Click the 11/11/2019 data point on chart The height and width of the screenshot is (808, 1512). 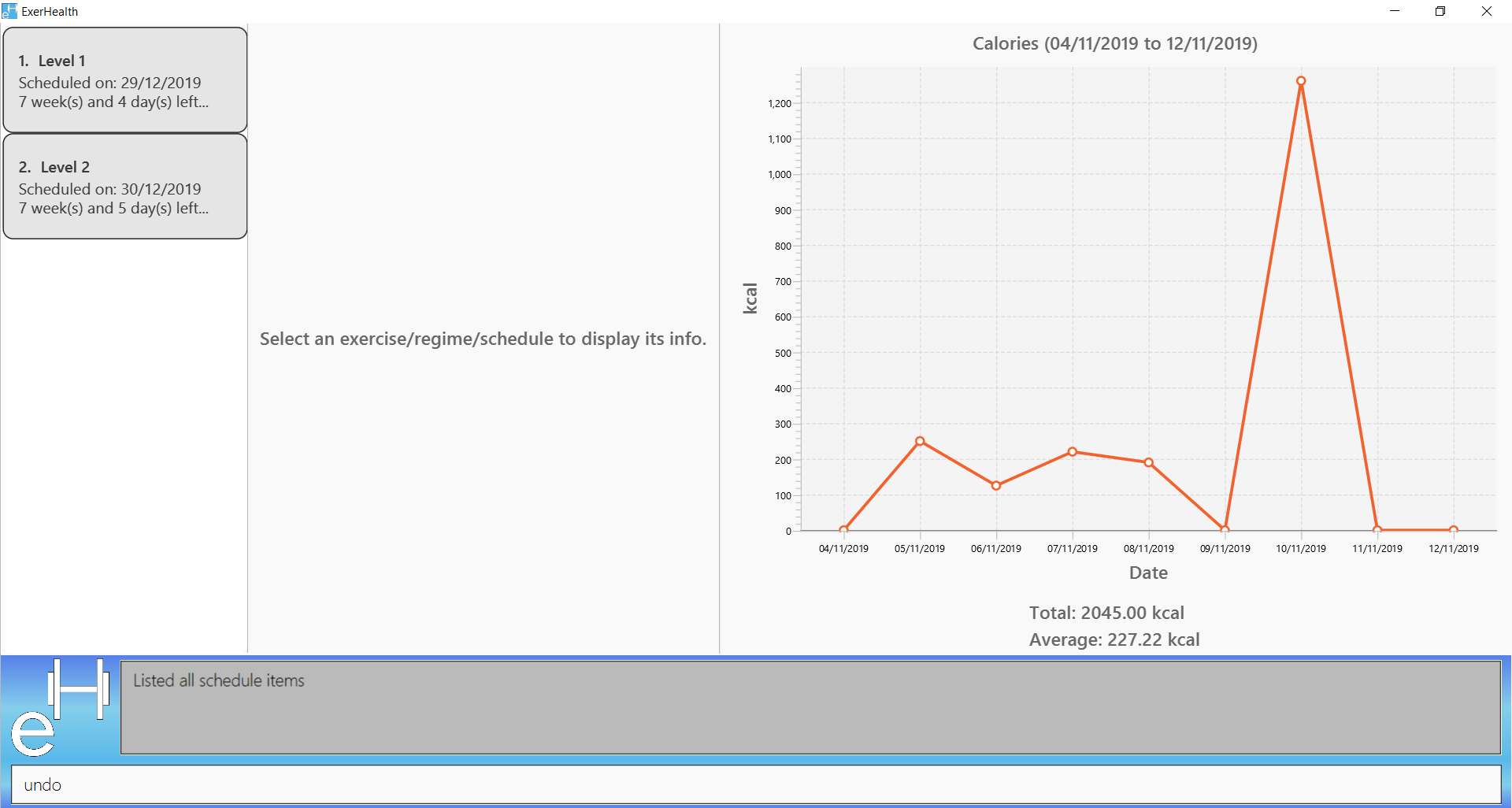1377,530
